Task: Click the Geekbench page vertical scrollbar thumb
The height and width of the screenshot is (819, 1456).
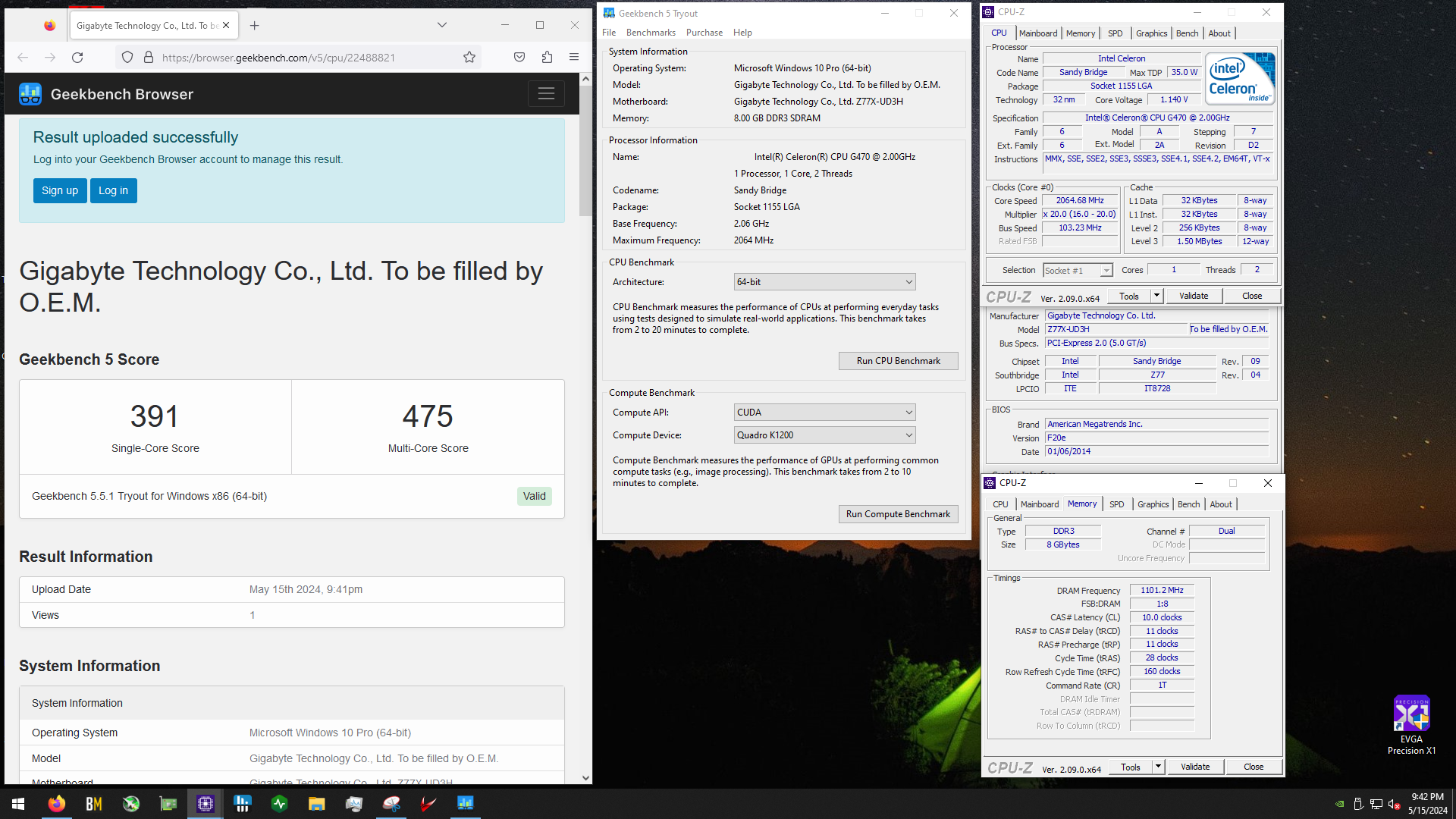Action: 585,152
